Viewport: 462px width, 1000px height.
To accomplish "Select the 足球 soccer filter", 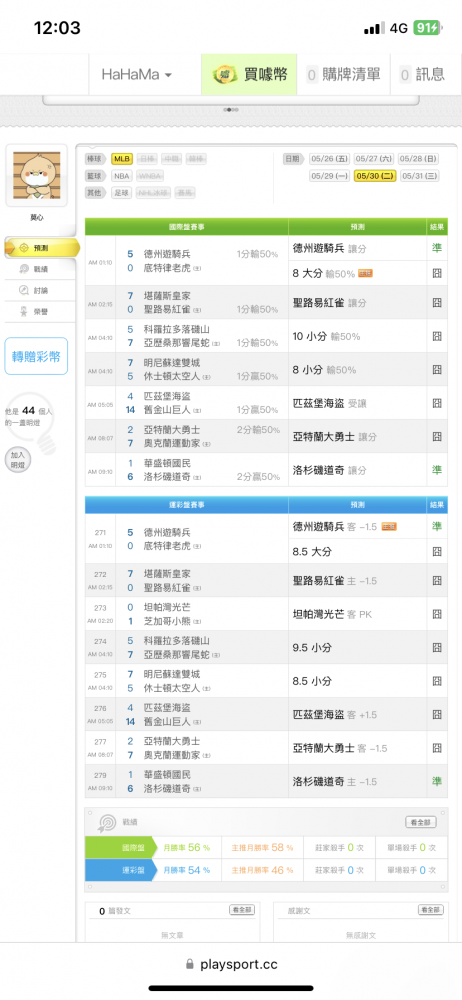I will pyautogui.click(x=122, y=193).
